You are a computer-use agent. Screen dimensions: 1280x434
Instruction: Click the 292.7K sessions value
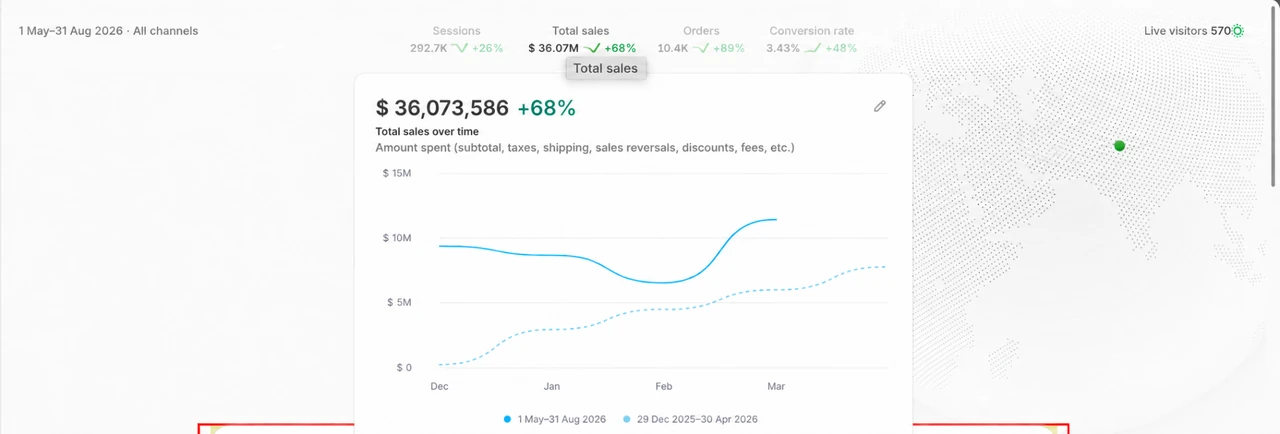tap(428, 48)
